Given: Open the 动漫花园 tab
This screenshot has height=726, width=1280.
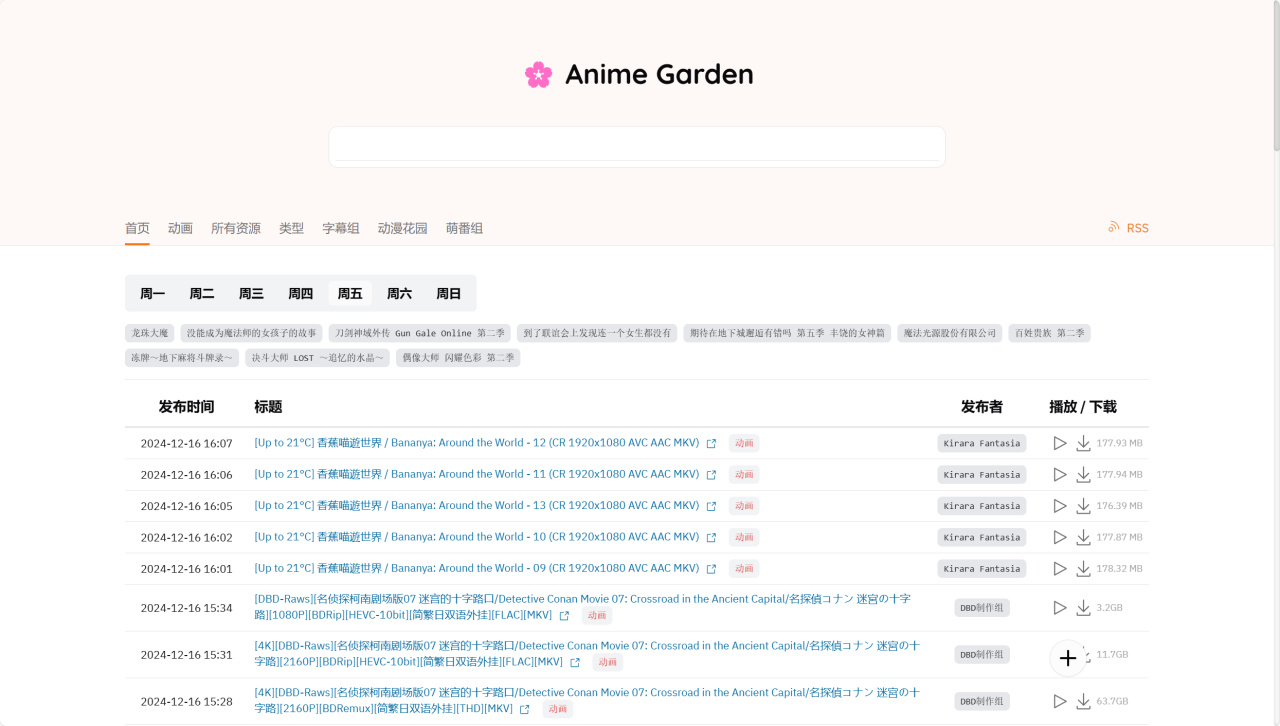Looking at the screenshot, I should [x=403, y=228].
